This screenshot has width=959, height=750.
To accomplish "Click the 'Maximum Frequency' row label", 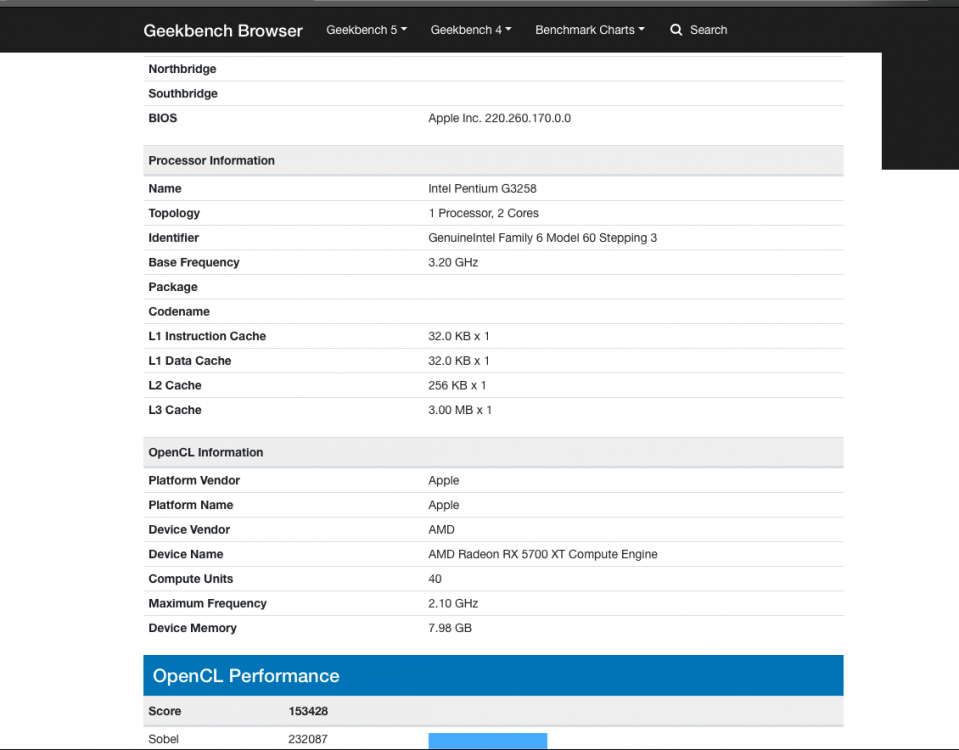I will 207,603.
